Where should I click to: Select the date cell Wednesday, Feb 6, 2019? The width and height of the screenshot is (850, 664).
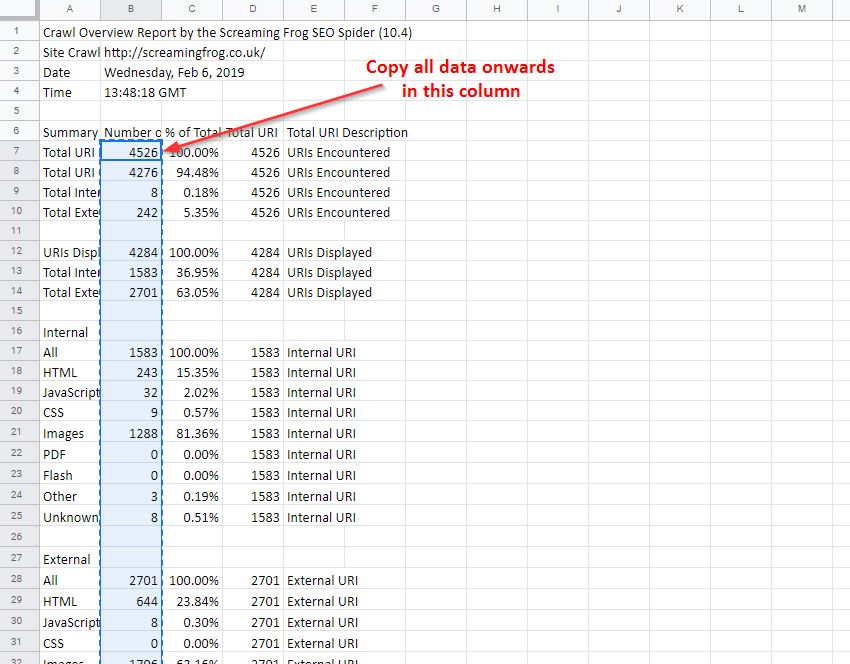[173, 72]
